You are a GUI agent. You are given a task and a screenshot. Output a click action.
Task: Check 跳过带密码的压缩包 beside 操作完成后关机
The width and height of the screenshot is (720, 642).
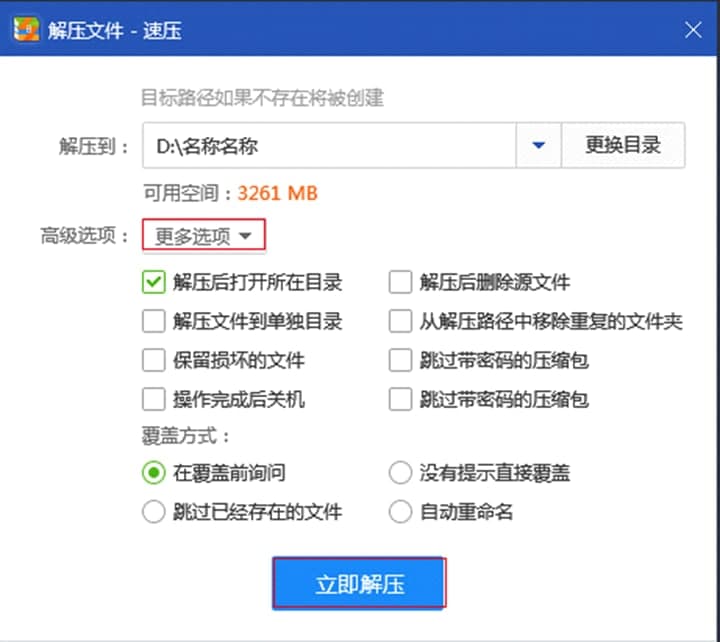point(400,400)
